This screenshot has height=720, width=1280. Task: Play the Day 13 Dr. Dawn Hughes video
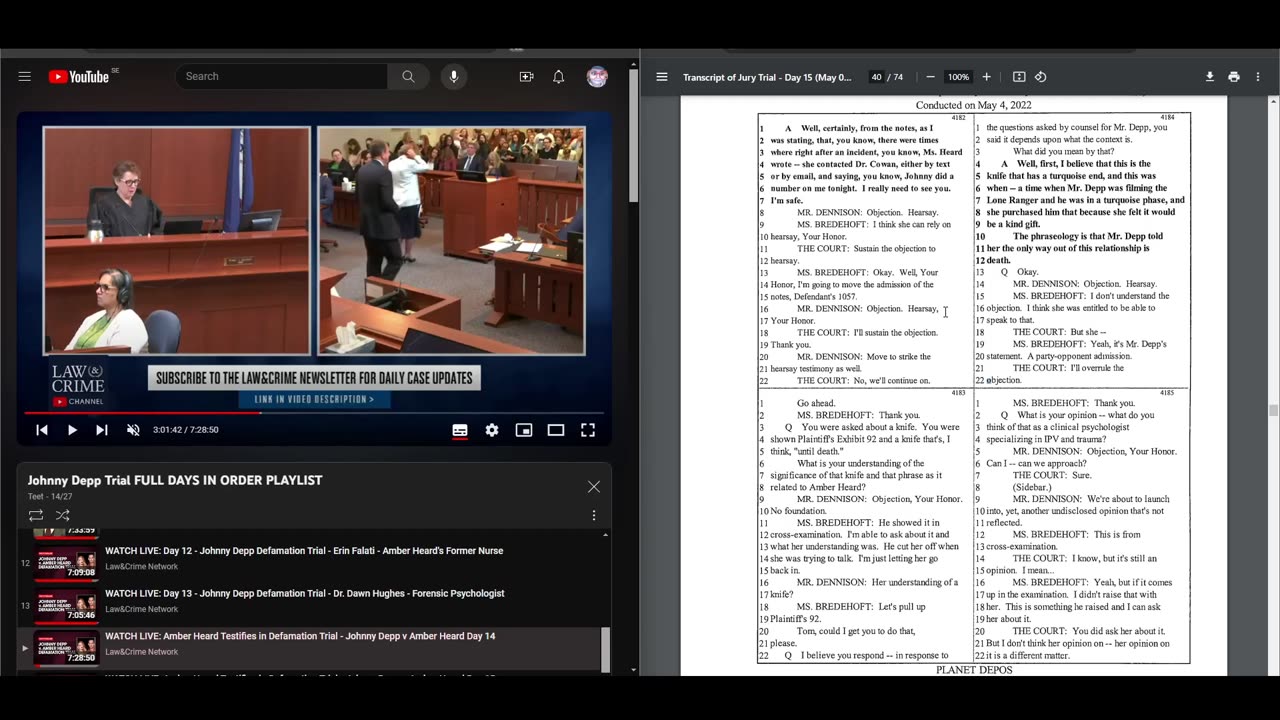tap(305, 593)
